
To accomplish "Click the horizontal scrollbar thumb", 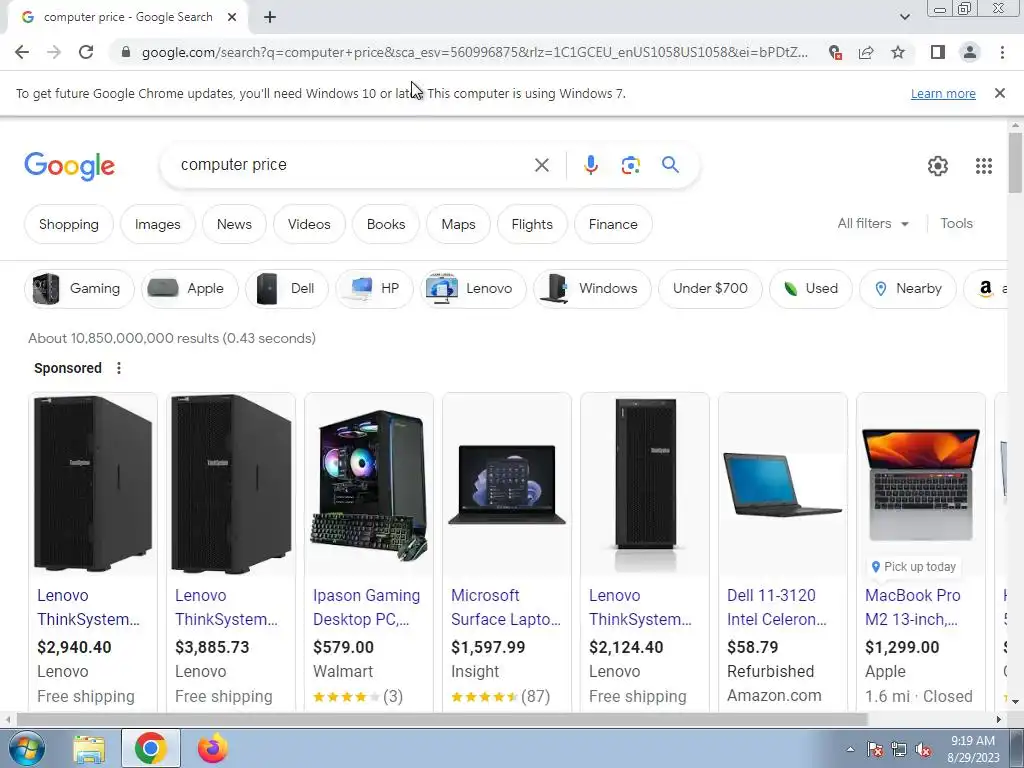I will 441,719.
